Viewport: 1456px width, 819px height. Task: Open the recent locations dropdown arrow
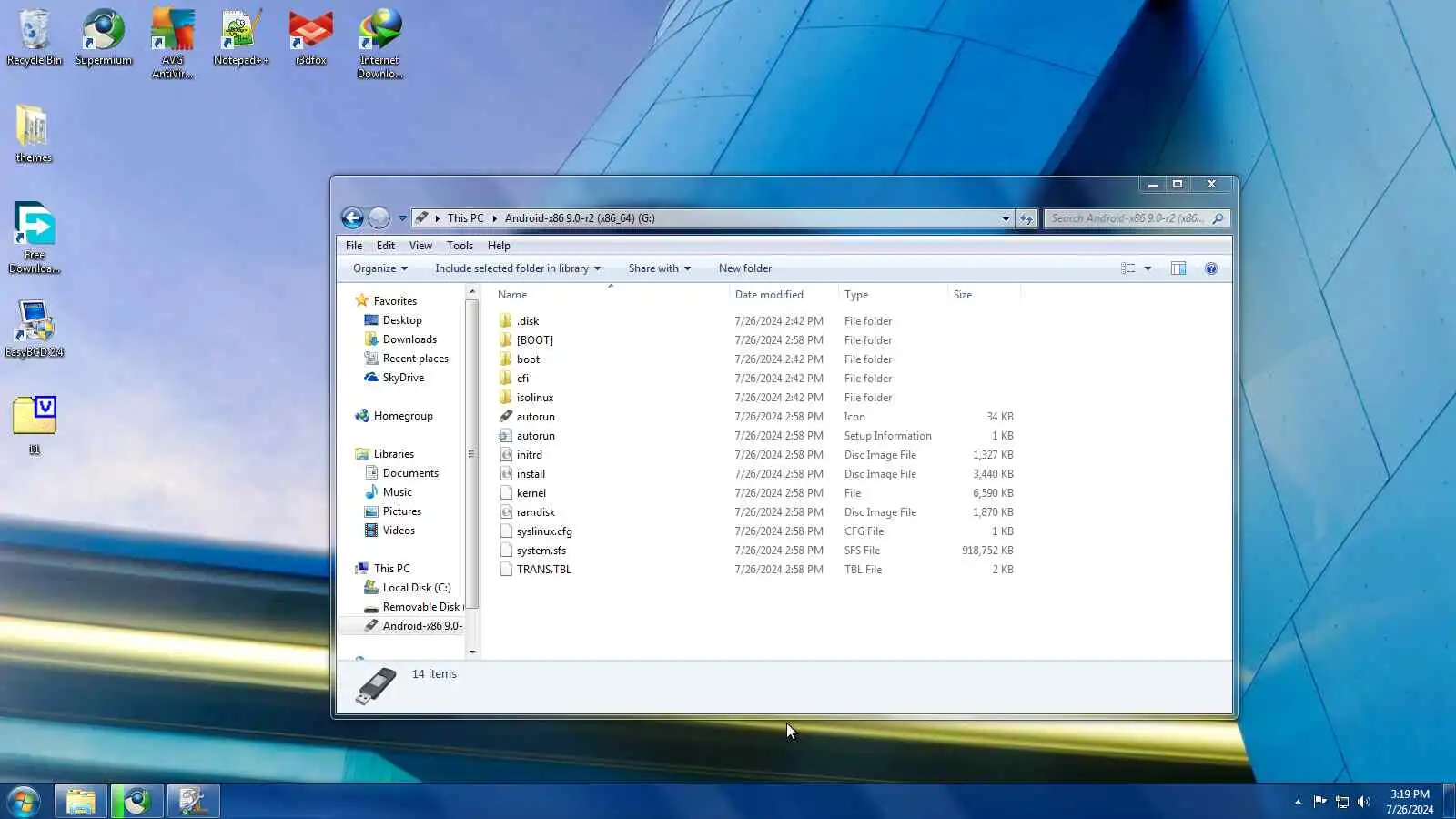402,218
